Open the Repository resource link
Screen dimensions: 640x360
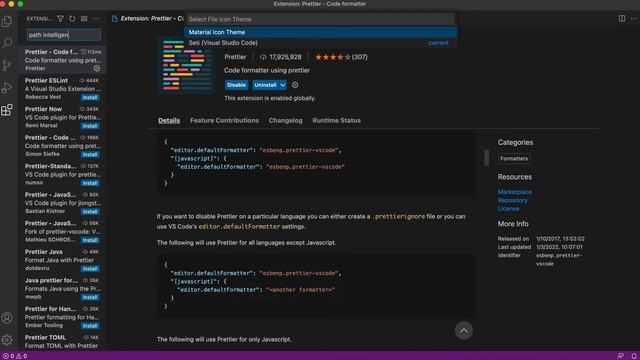click(513, 200)
